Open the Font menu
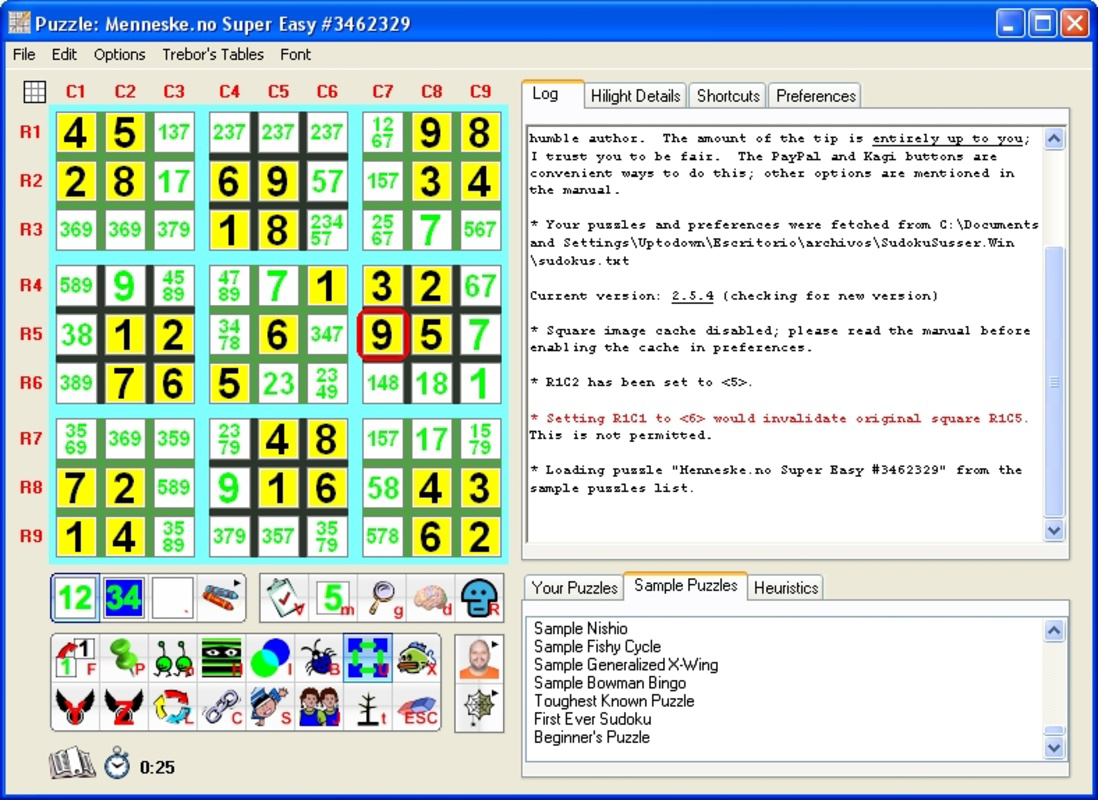1098x800 pixels. 296,55
